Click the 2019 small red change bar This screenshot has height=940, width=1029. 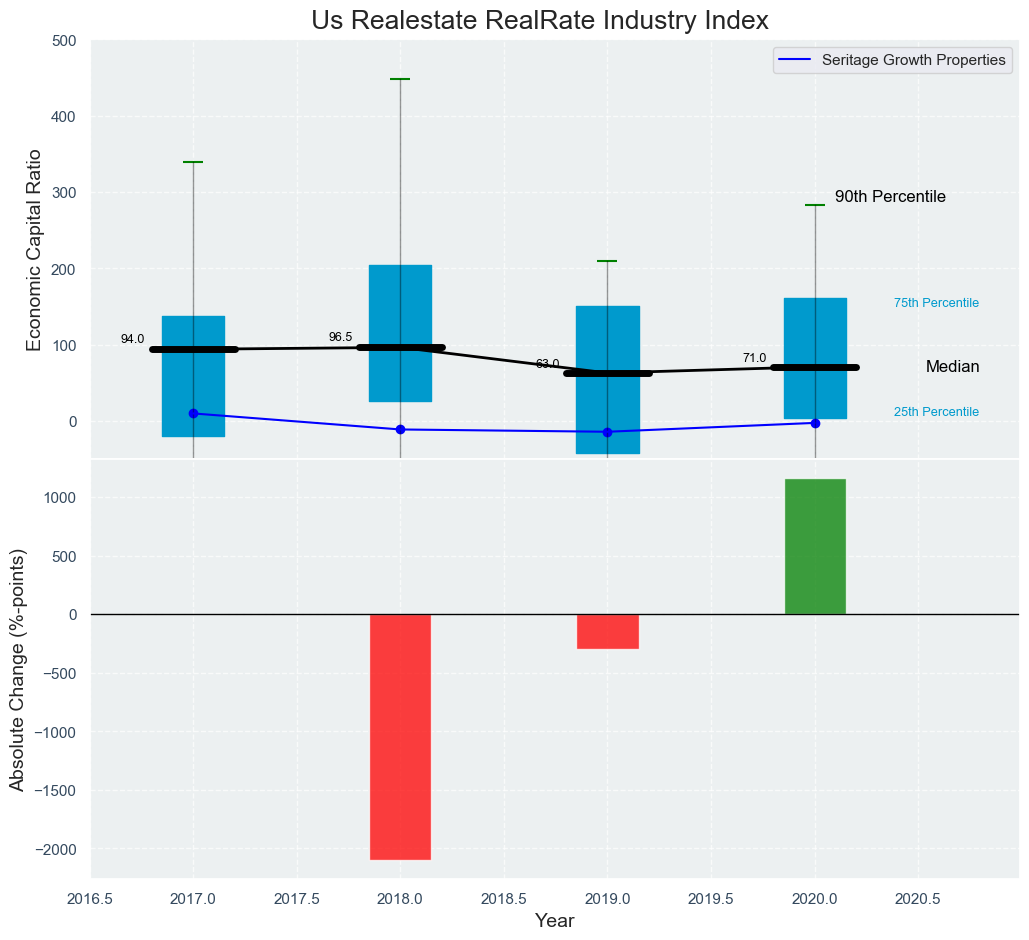pos(608,631)
